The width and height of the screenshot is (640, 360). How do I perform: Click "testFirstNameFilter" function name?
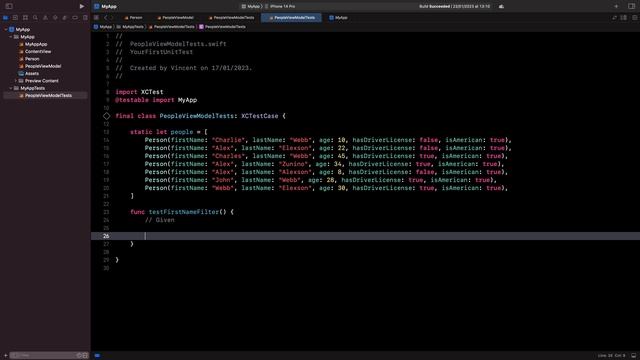point(184,212)
